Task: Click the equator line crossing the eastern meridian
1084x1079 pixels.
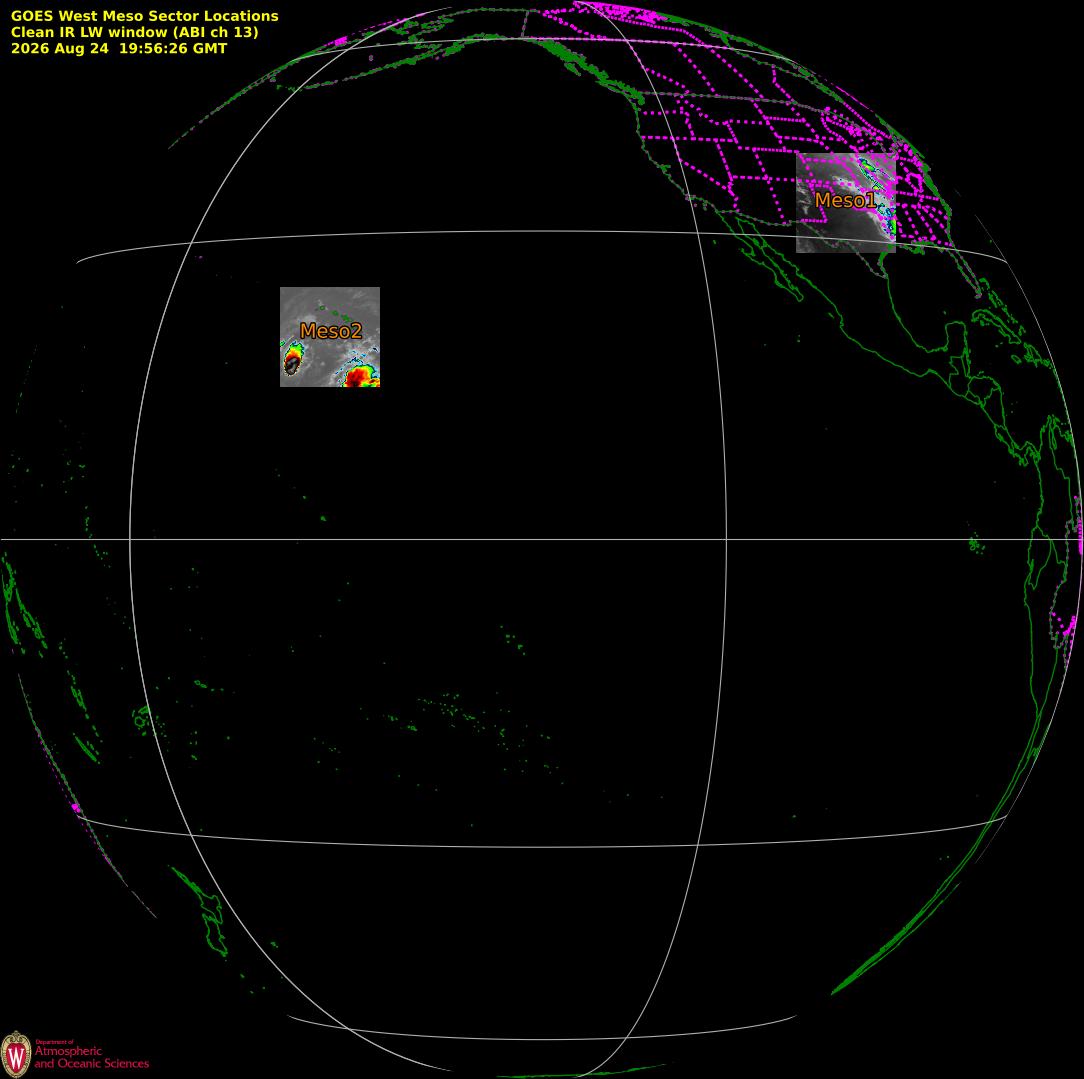Action: pyautogui.click(x=726, y=539)
